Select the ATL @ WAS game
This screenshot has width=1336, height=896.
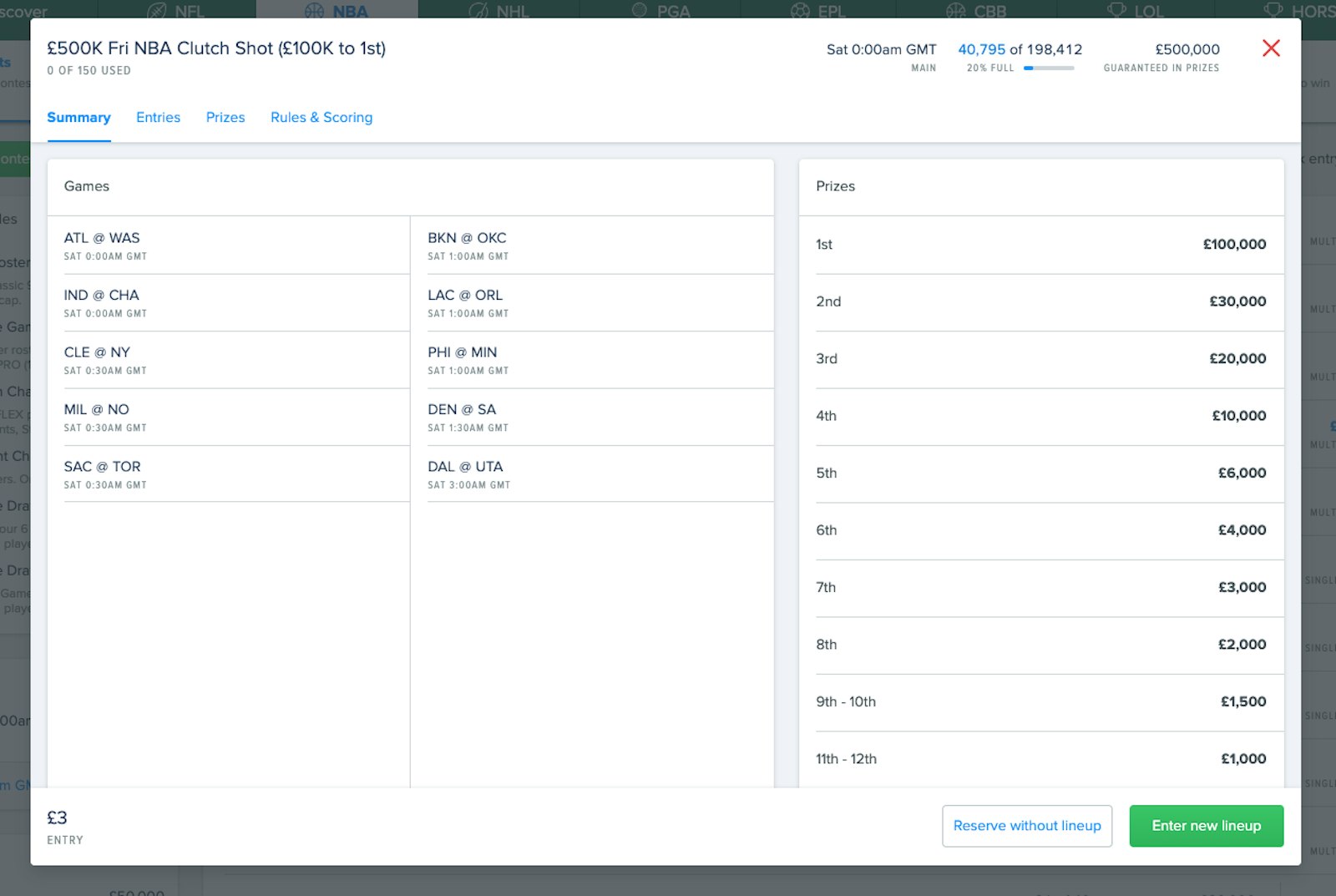[x=102, y=246]
